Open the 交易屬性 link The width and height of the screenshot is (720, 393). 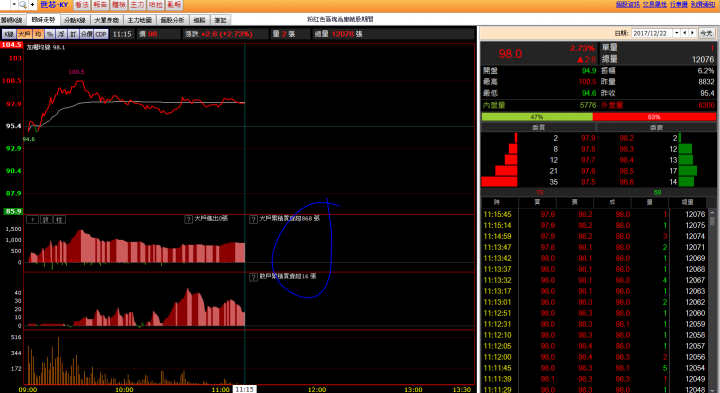coord(654,4)
